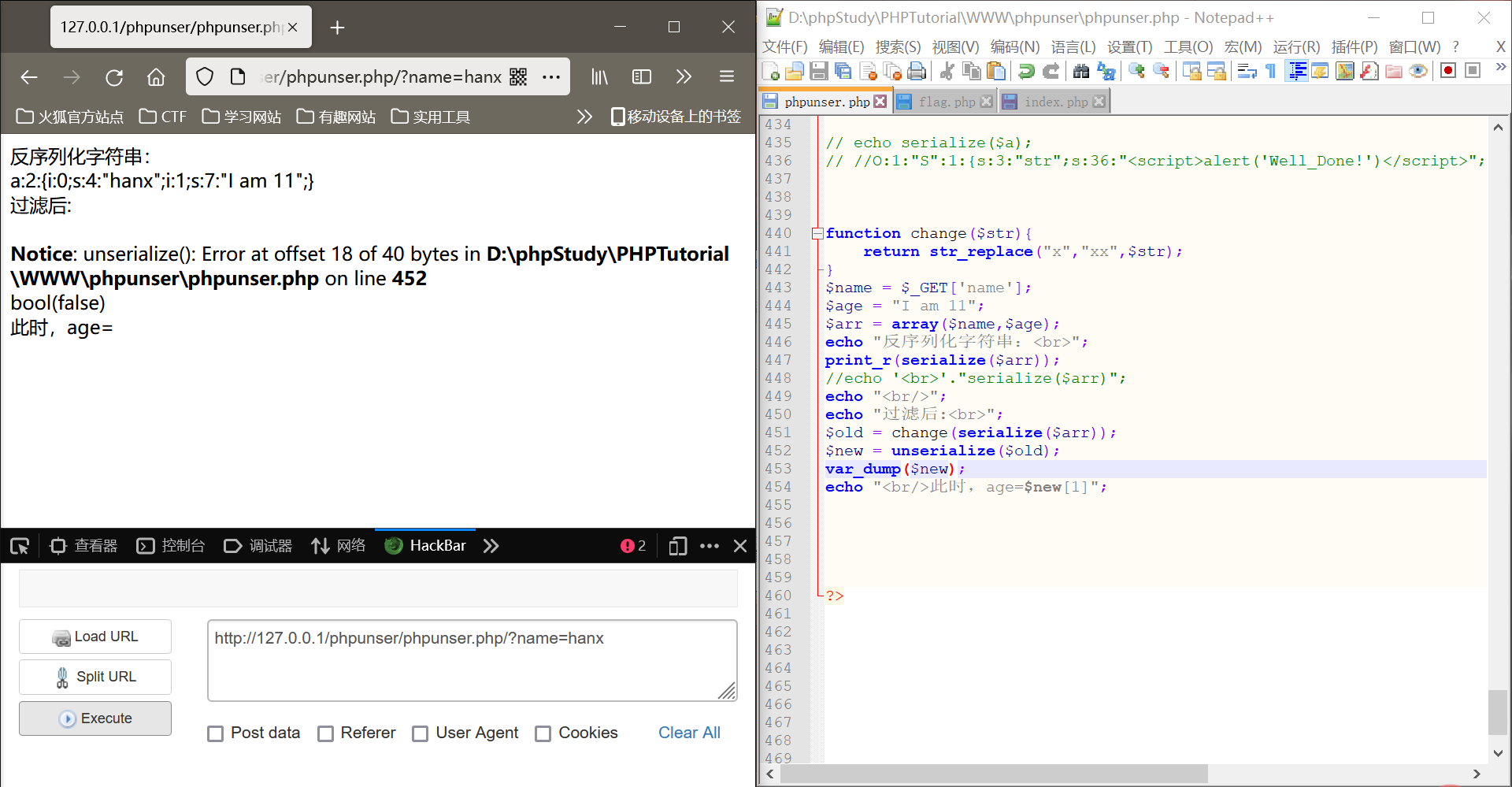Zoom in the Notepad++ editor

coord(1136,72)
